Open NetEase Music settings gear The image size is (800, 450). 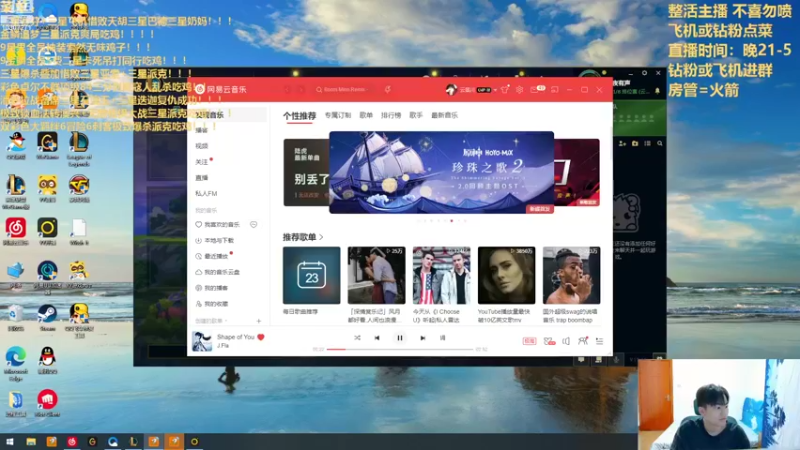coord(519,89)
